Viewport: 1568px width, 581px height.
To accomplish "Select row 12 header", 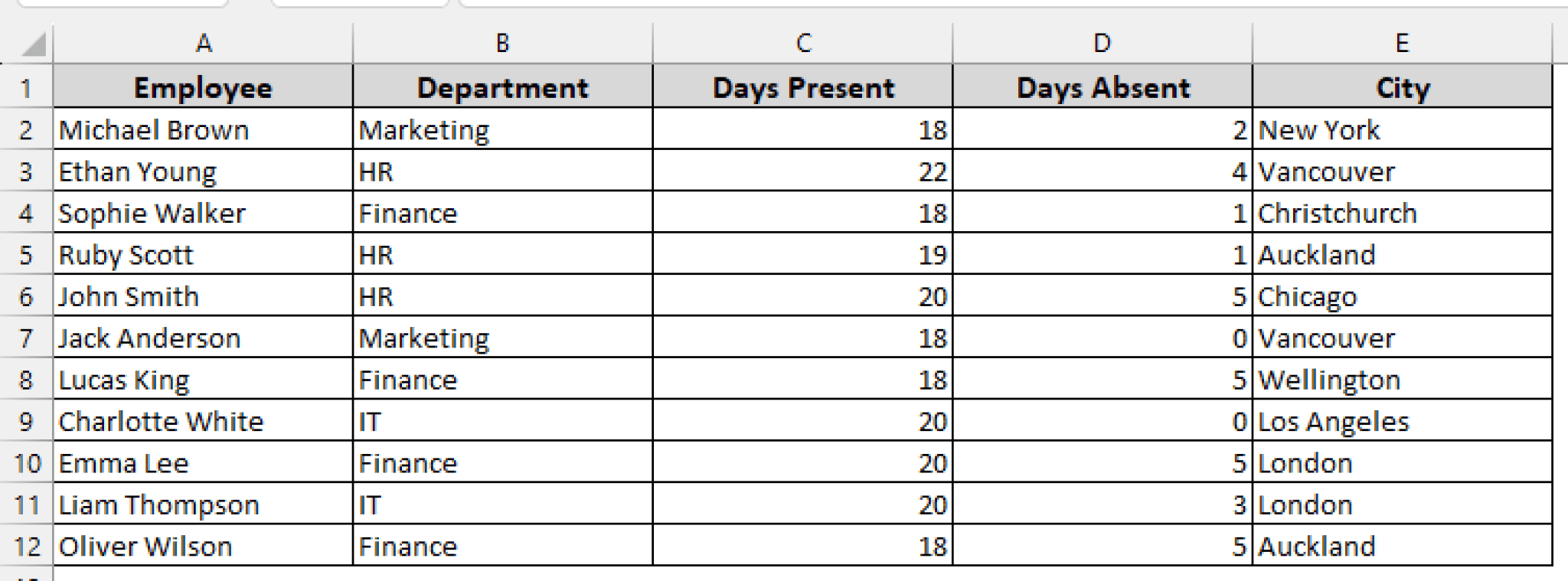I will [x=26, y=547].
